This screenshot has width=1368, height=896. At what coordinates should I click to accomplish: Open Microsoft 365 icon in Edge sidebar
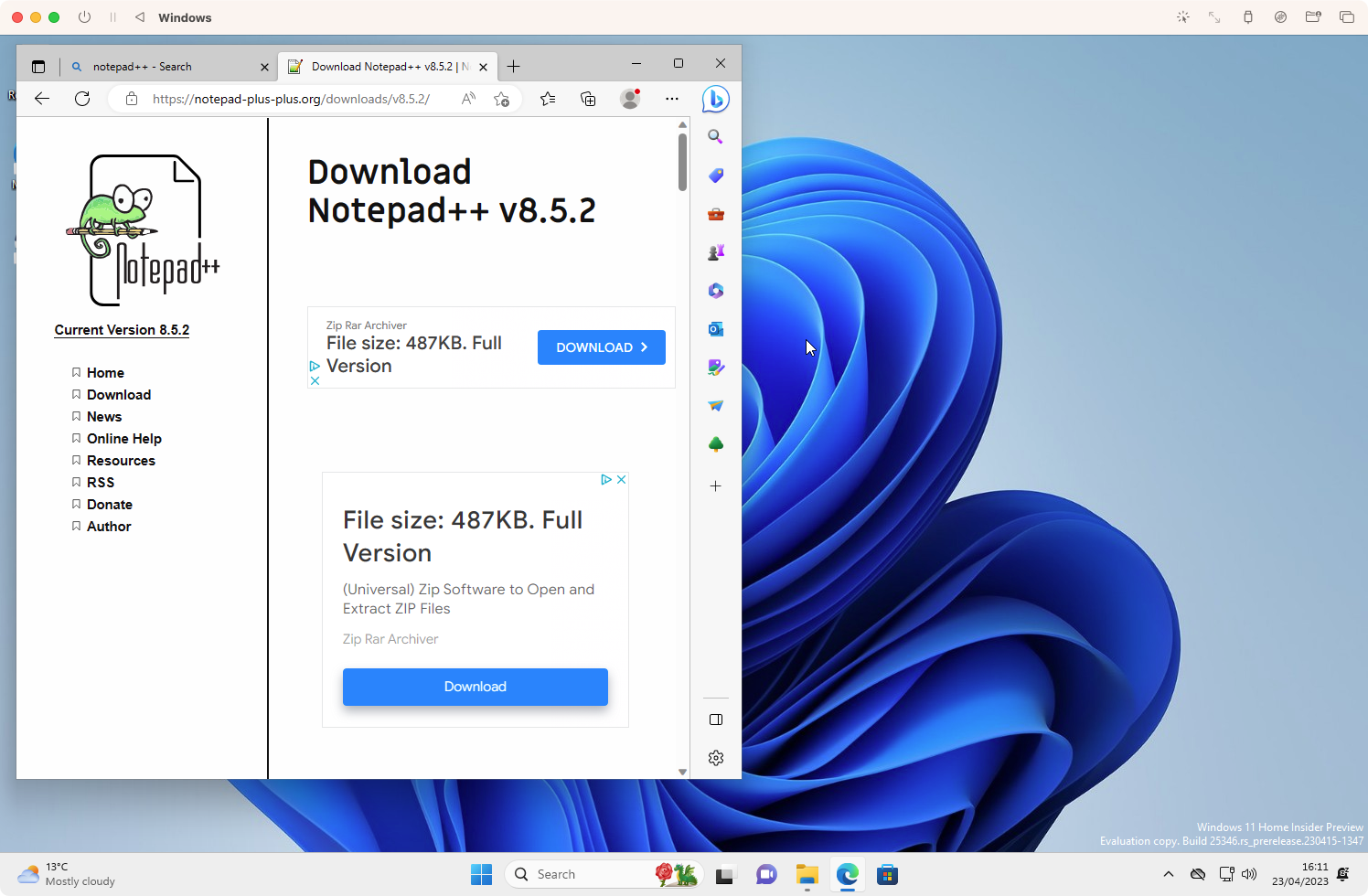tap(716, 291)
